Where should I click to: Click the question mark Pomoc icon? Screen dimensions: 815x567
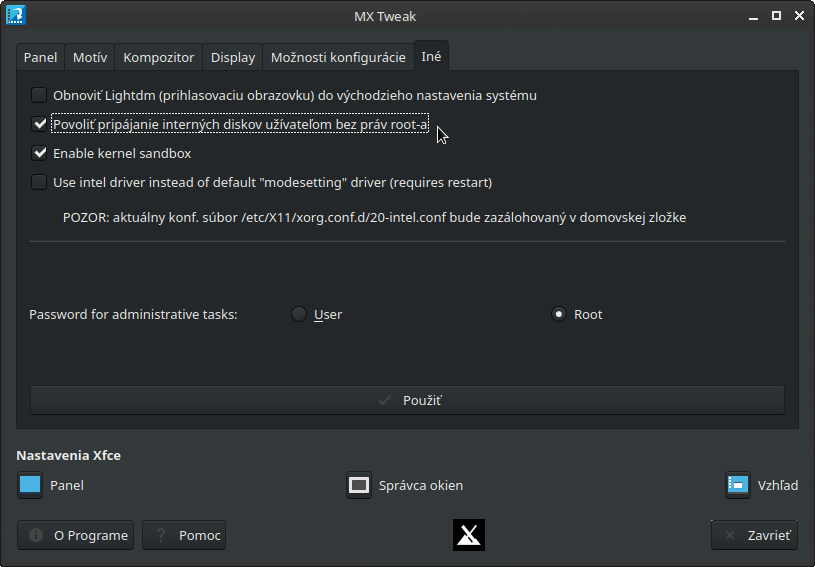coord(162,535)
